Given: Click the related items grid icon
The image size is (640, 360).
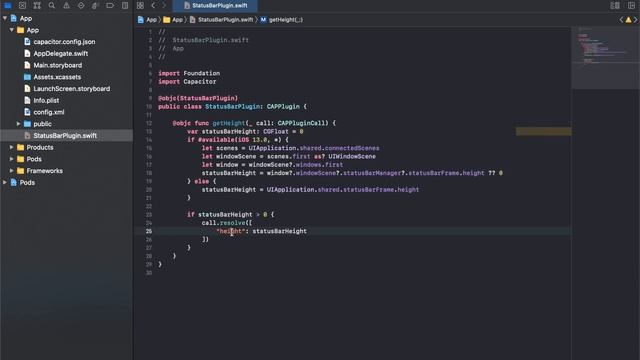Looking at the screenshot, I should (x=140, y=5).
